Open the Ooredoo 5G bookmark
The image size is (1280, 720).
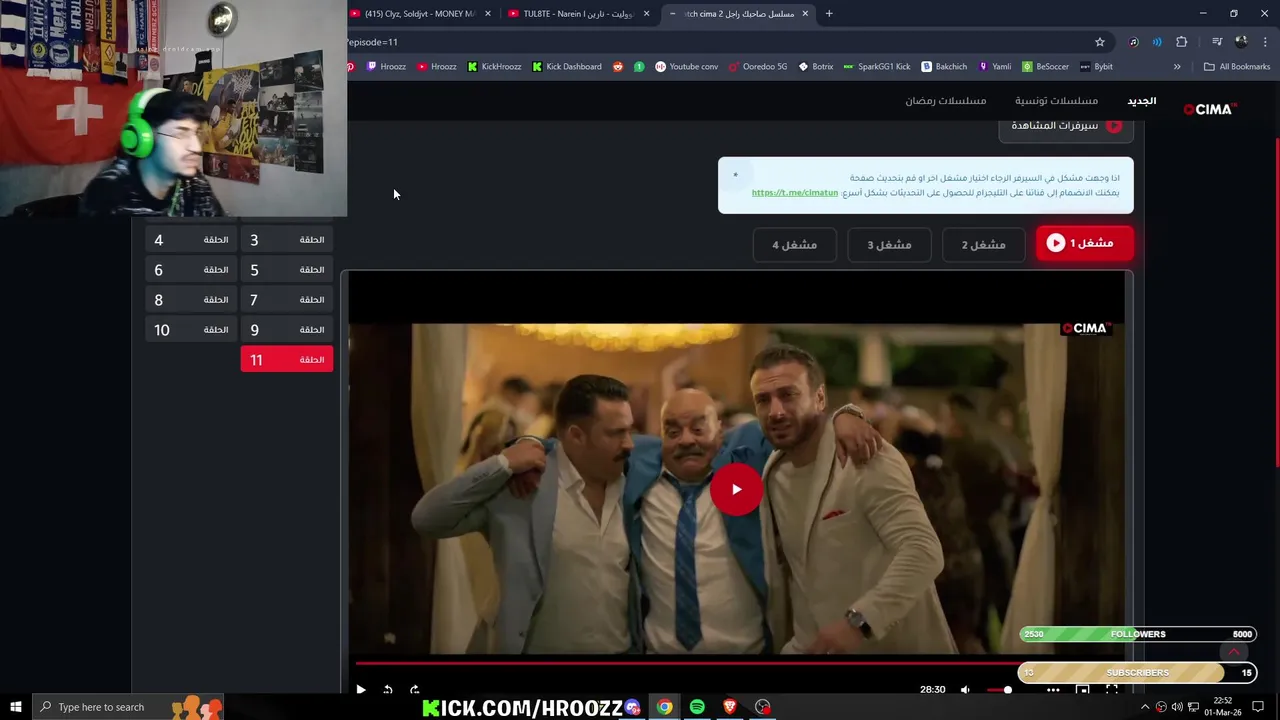pos(758,67)
